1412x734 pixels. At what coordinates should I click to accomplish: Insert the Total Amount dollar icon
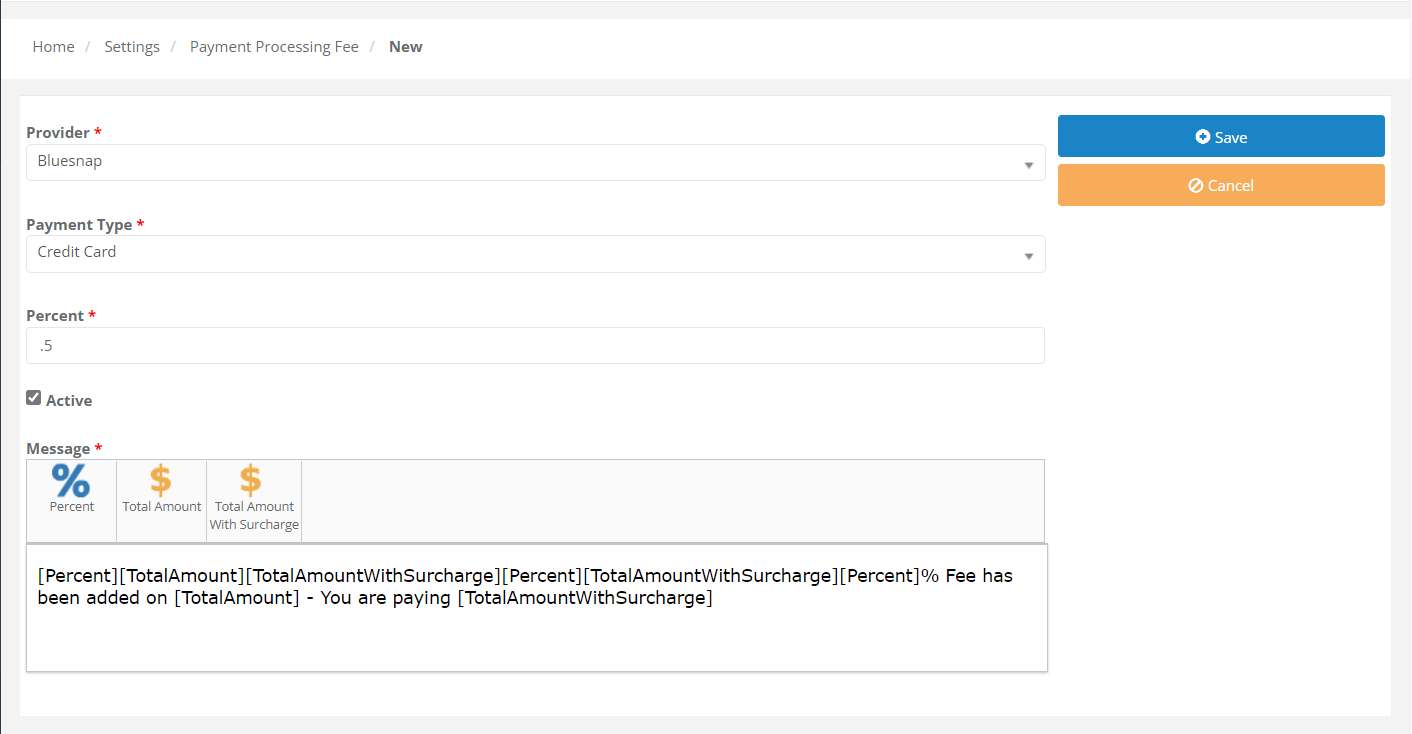161,480
